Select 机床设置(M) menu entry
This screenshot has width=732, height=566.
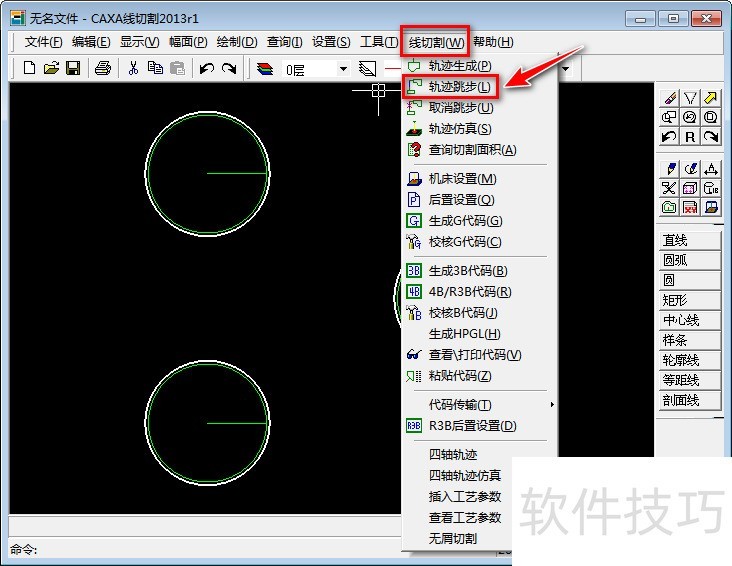click(480, 179)
